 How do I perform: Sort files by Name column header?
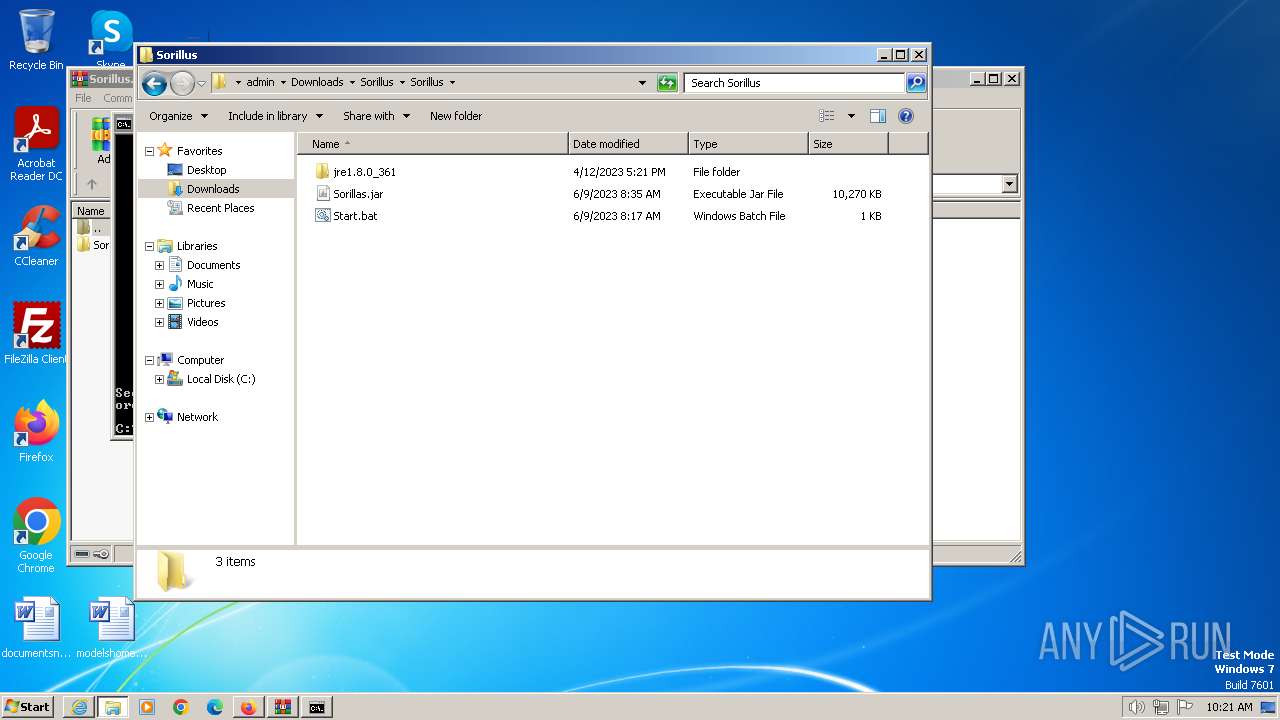[432, 144]
